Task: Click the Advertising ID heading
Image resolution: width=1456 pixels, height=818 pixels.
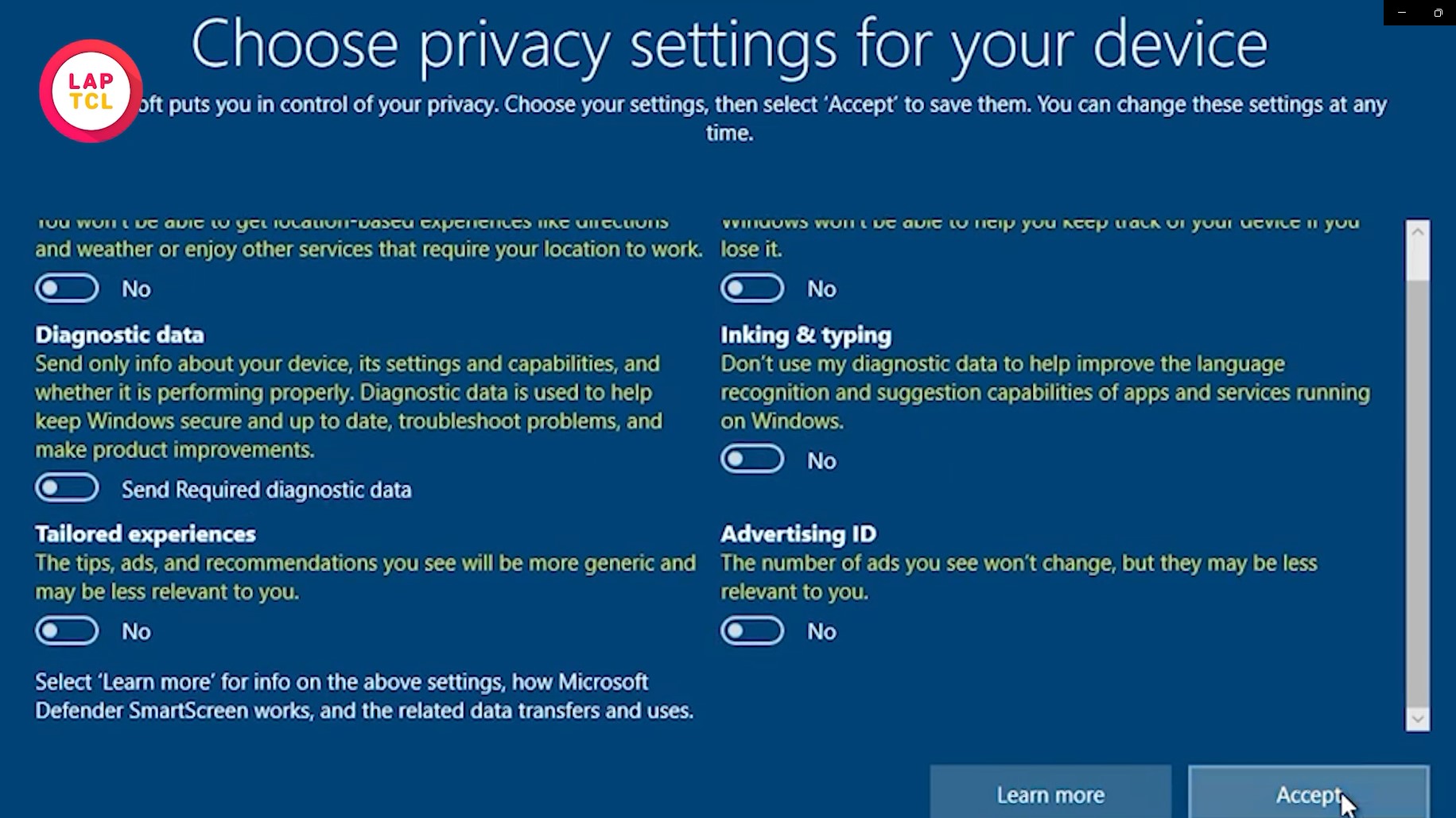Action: click(x=798, y=533)
